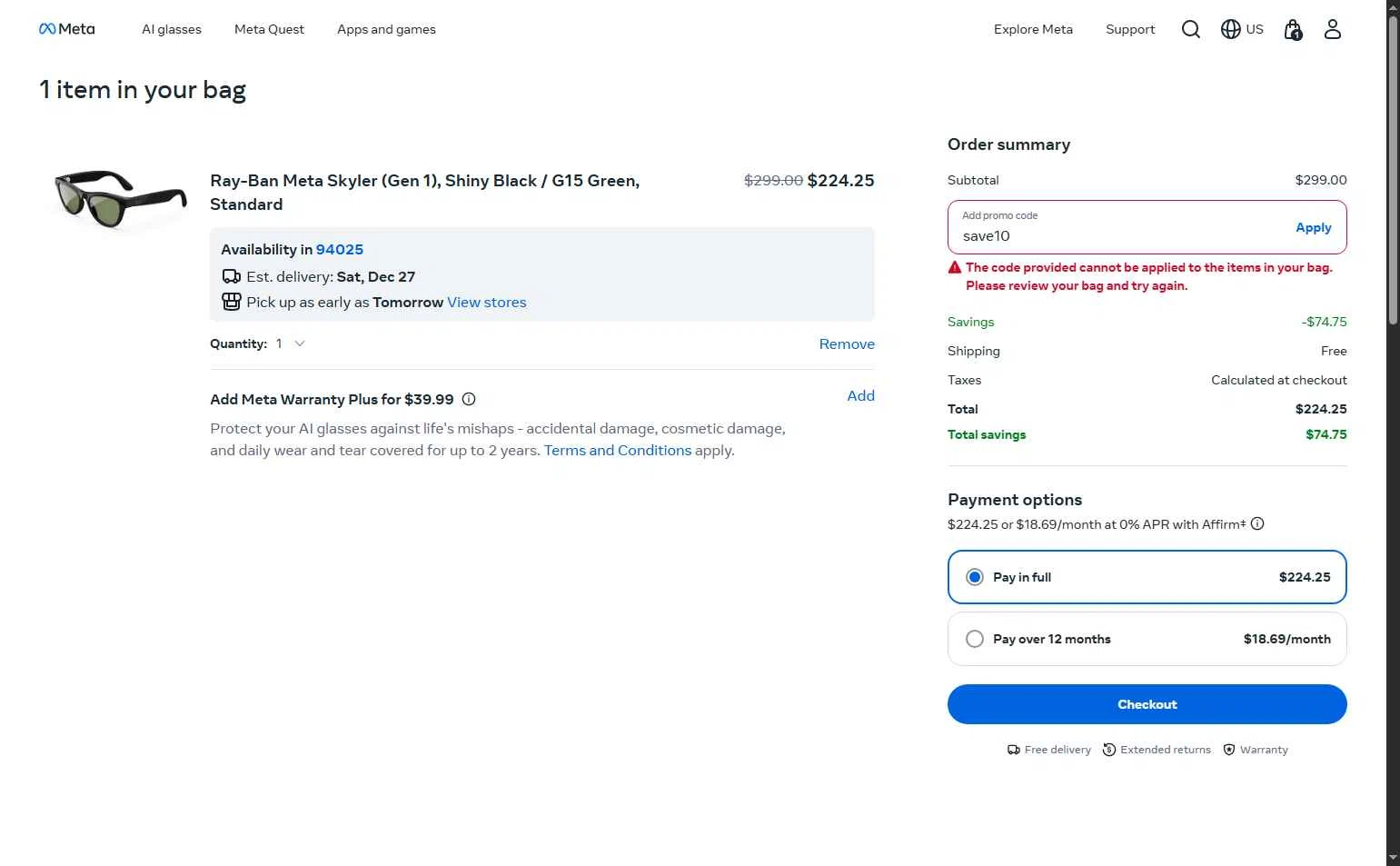Click the globe region selector icon
Viewport: 1400px width, 866px height.
[1231, 29]
